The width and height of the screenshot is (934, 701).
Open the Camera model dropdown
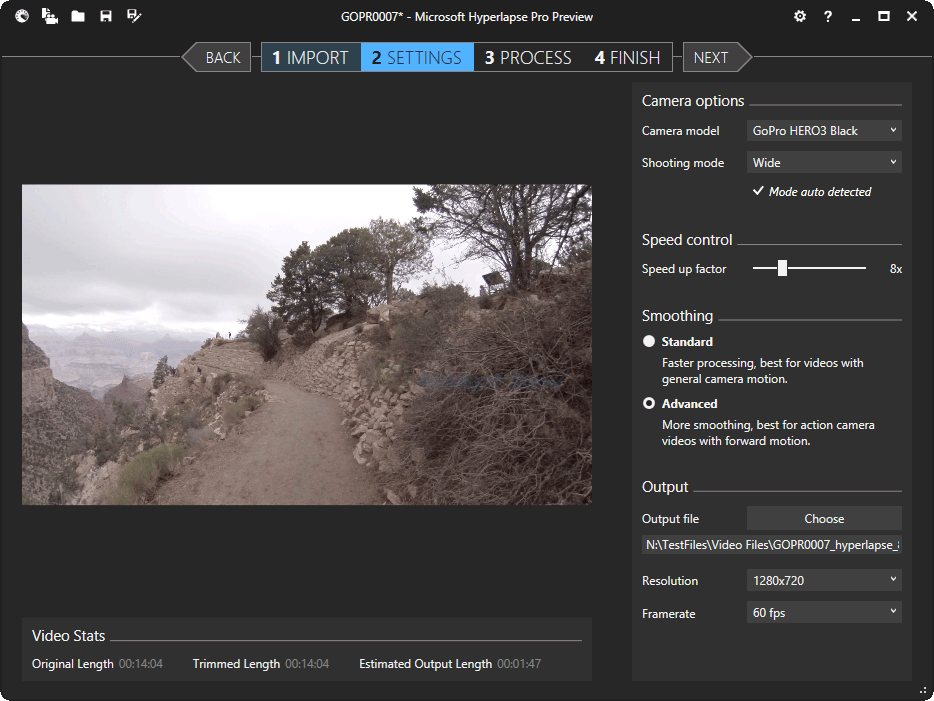pyautogui.click(x=824, y=131)
